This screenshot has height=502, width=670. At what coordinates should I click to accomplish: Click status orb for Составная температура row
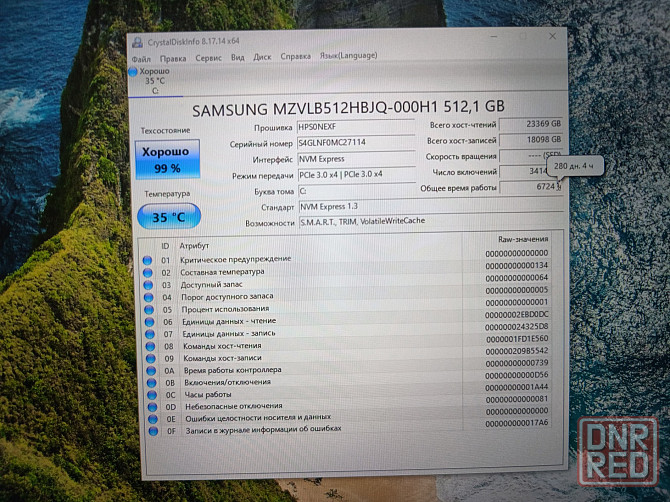[148, 273]
